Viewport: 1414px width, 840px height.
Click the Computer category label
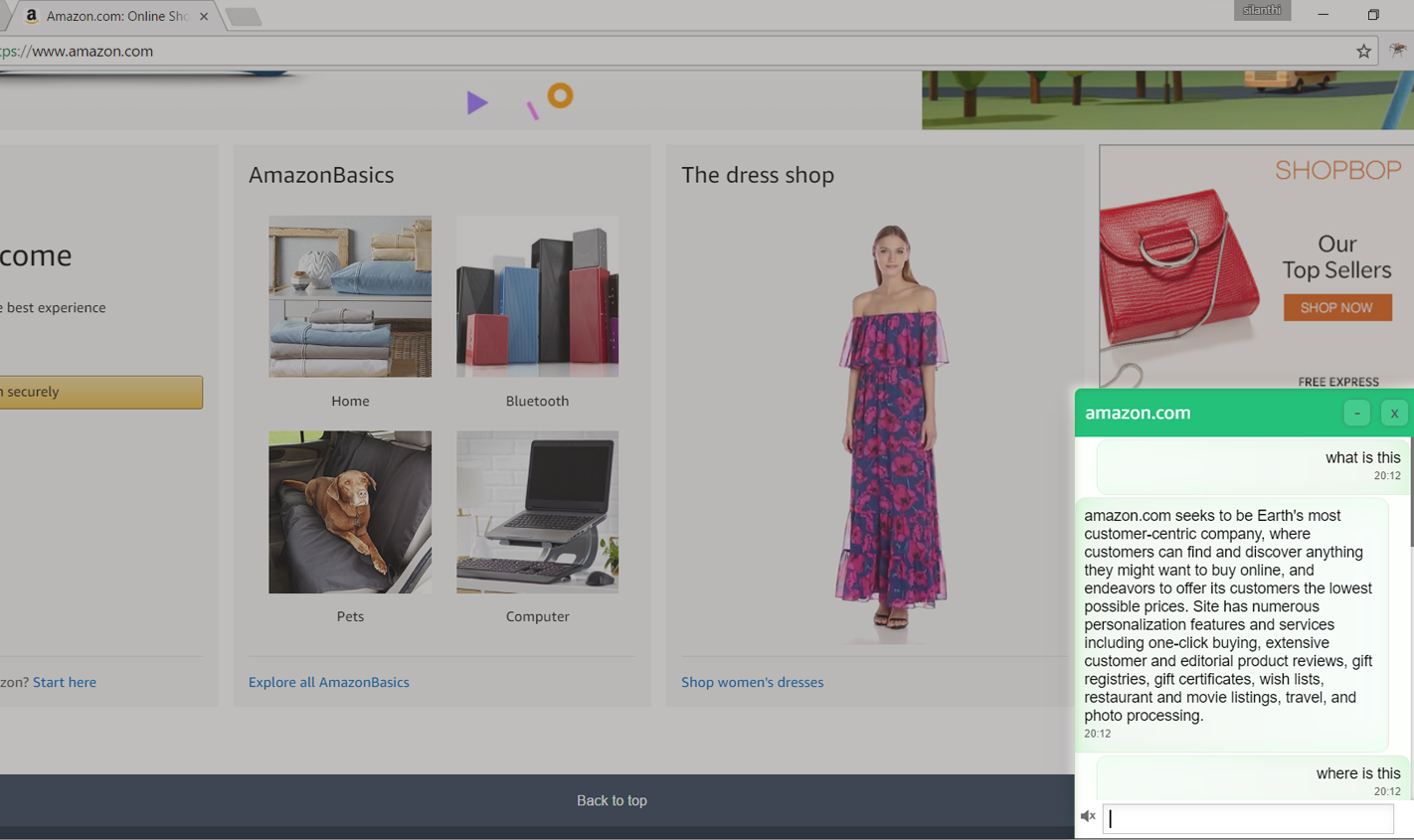click(x=537, y=616)
